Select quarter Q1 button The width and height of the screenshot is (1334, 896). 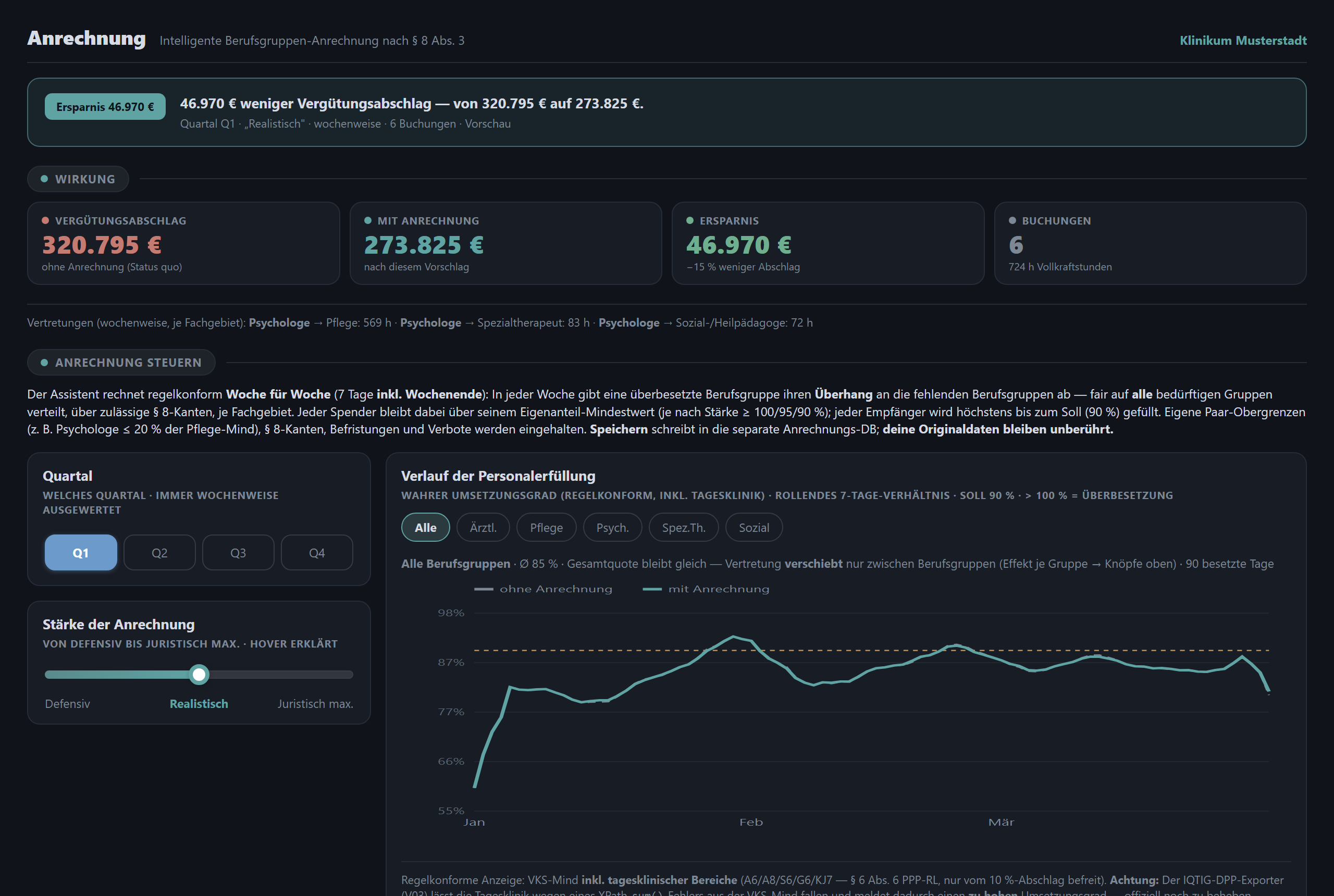(81, 553)
